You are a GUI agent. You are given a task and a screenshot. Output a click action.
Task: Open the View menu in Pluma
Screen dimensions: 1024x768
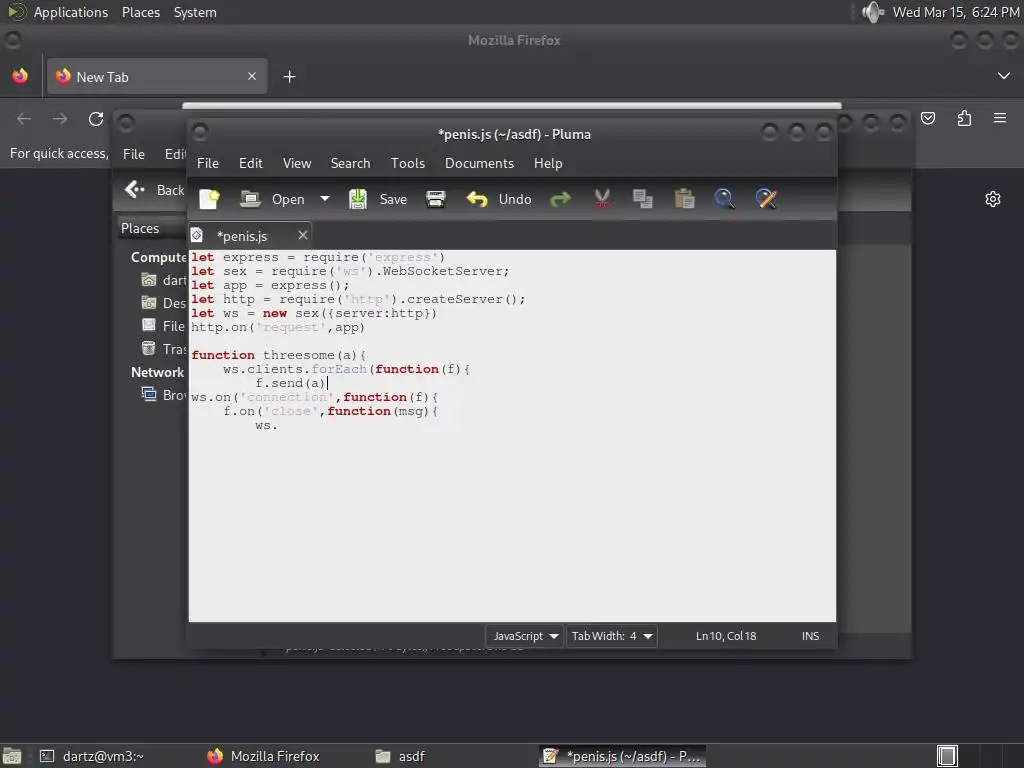[296, 163]
